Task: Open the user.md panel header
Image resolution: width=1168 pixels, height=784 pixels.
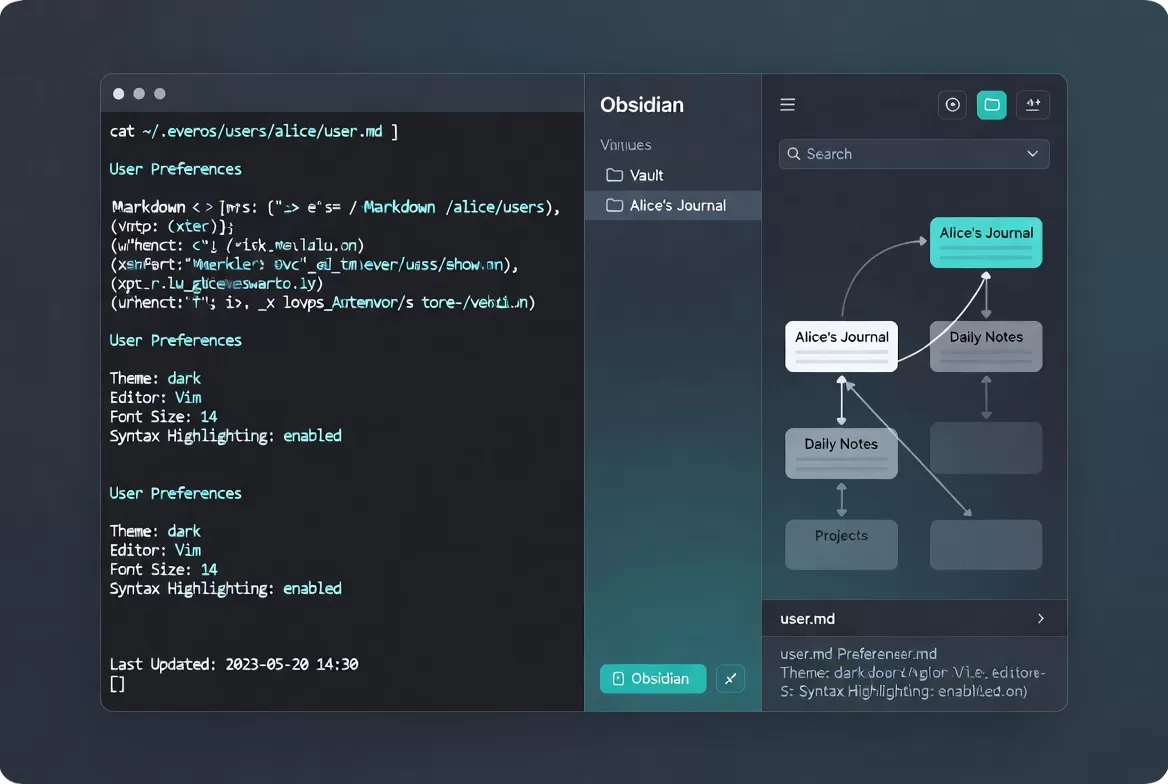Action: (914, 619)
